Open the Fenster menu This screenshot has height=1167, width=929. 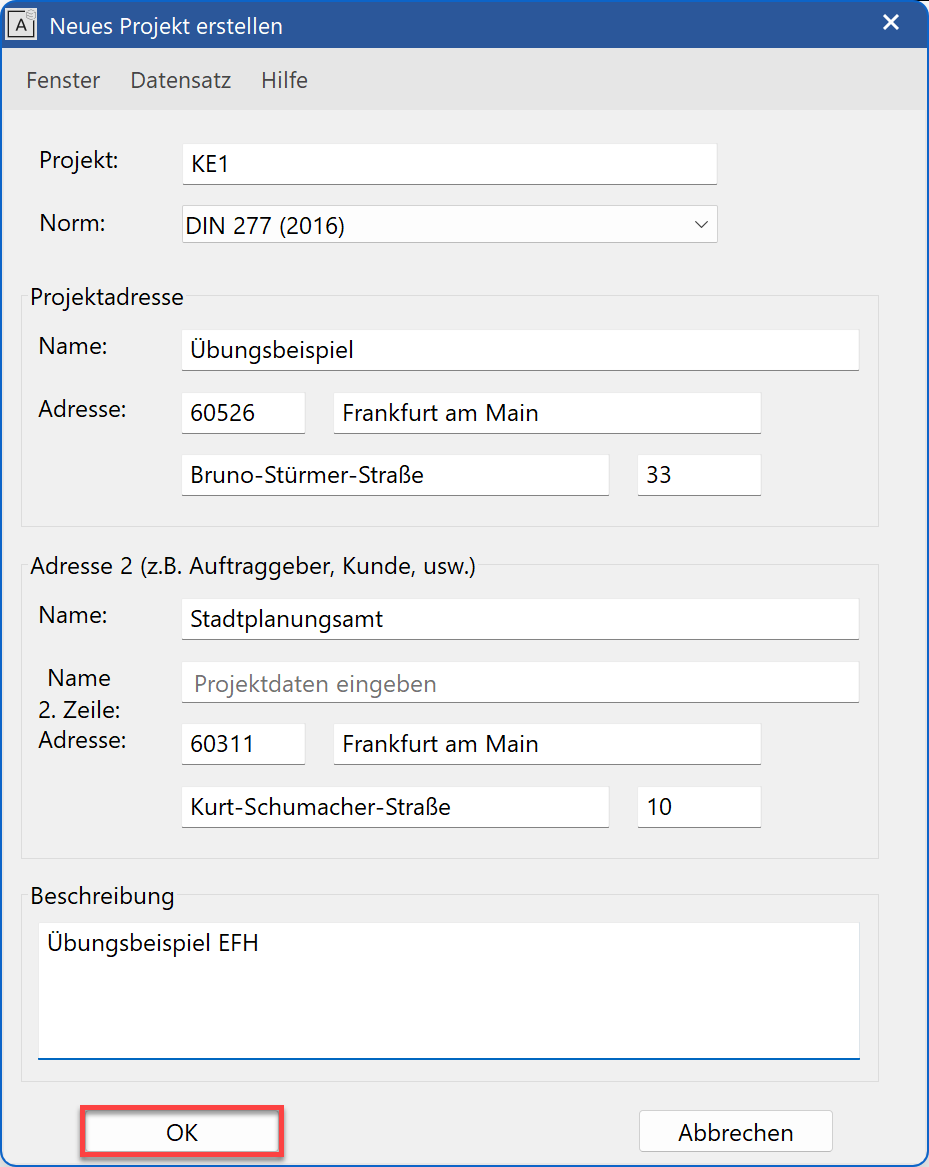coord(63,80)
